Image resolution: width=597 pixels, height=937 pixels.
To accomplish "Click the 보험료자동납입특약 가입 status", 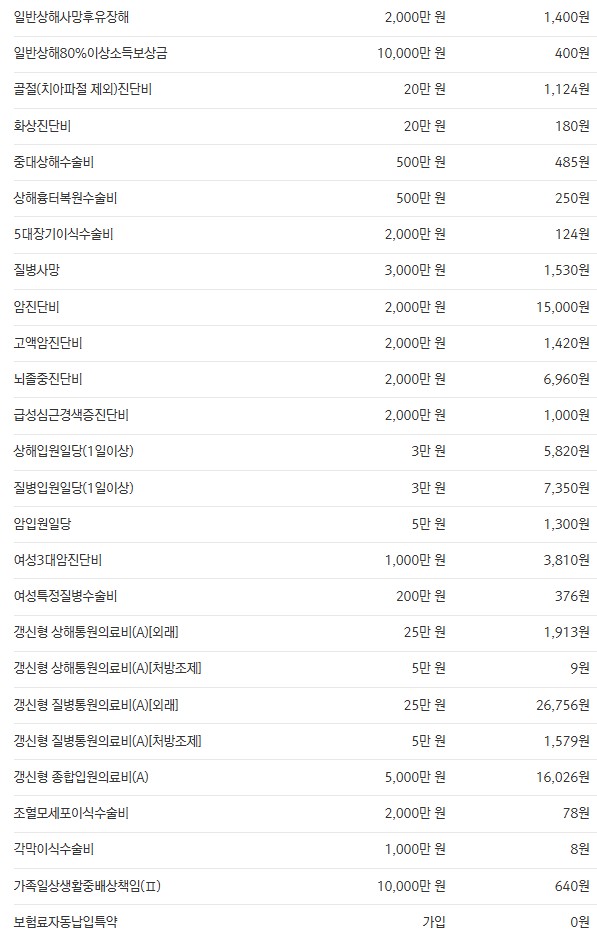I will pos(434,922).
